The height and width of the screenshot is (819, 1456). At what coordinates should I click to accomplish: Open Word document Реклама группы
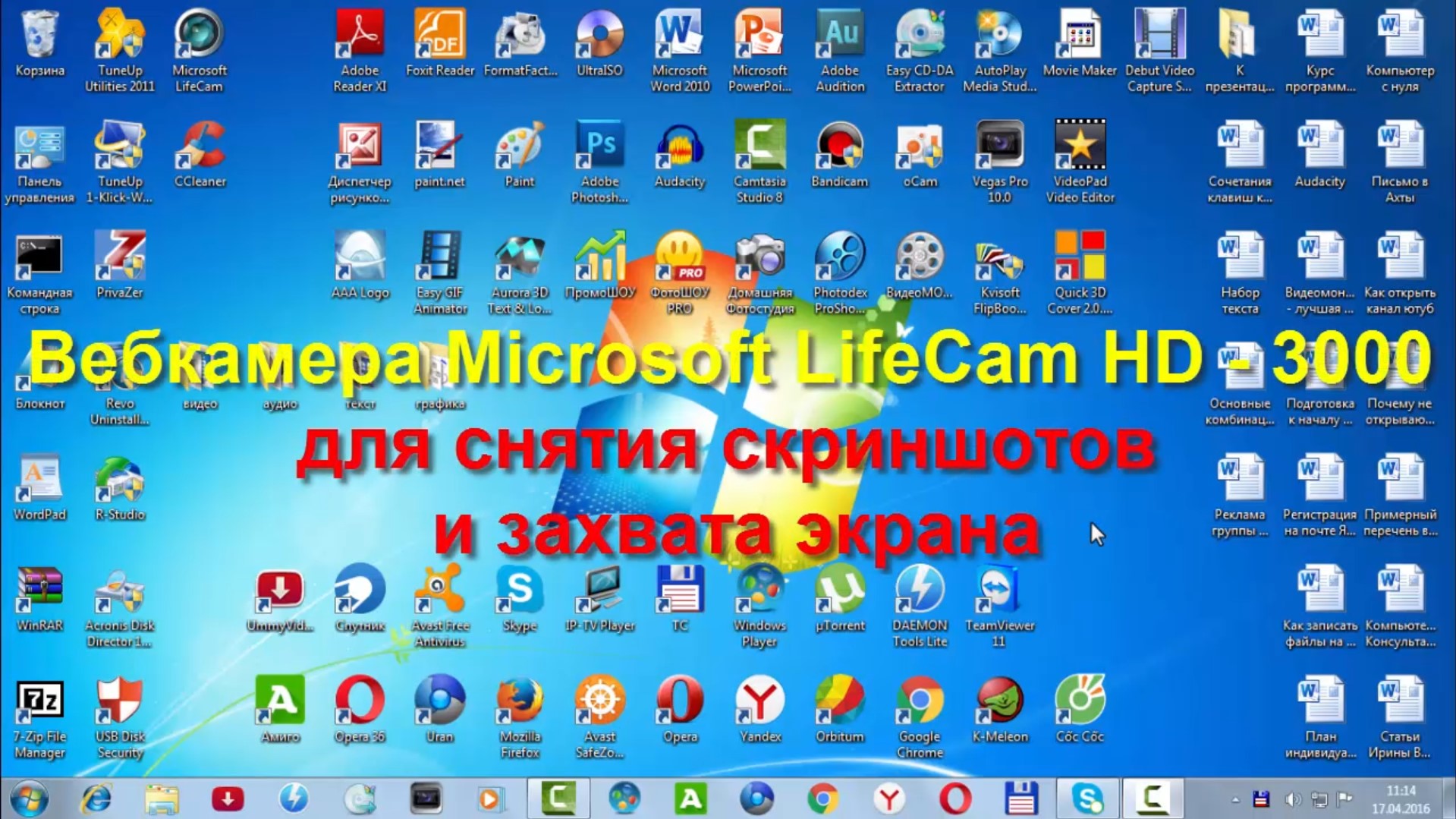pos(1240,494)
